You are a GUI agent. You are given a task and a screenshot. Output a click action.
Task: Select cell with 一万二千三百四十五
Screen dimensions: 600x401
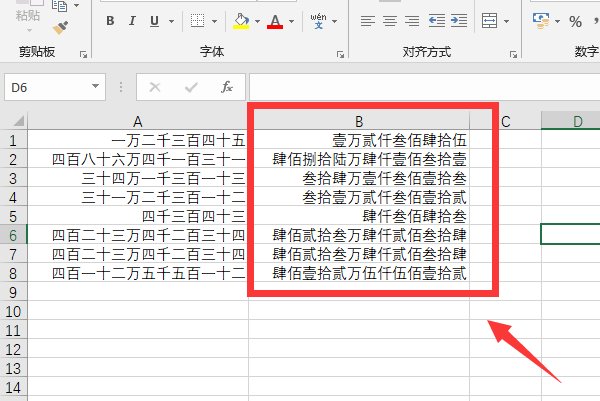138,140
